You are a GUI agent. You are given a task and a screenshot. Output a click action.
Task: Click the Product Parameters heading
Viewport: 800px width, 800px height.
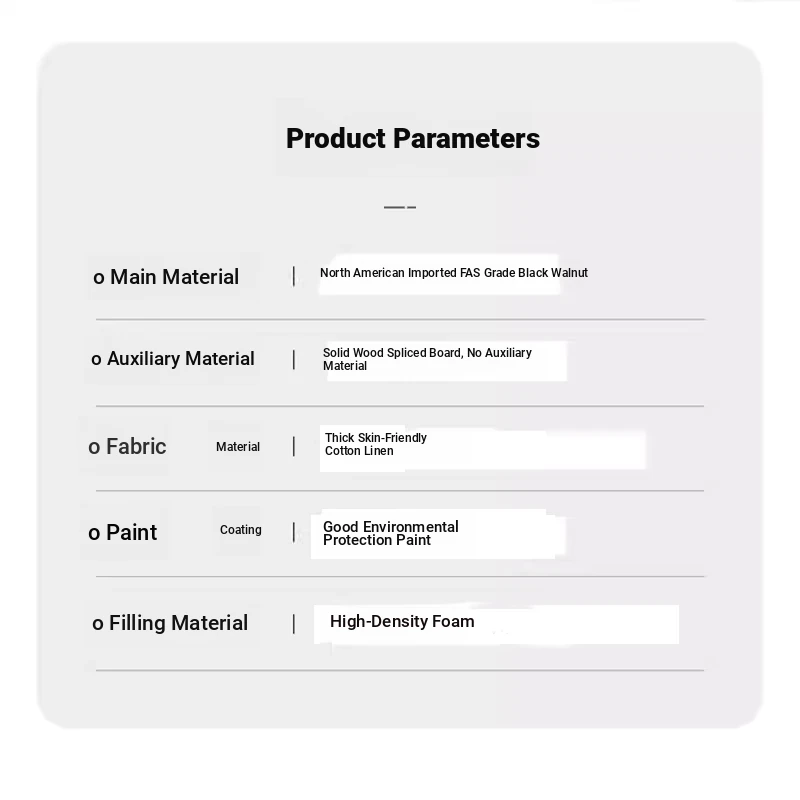coord(412,138)
